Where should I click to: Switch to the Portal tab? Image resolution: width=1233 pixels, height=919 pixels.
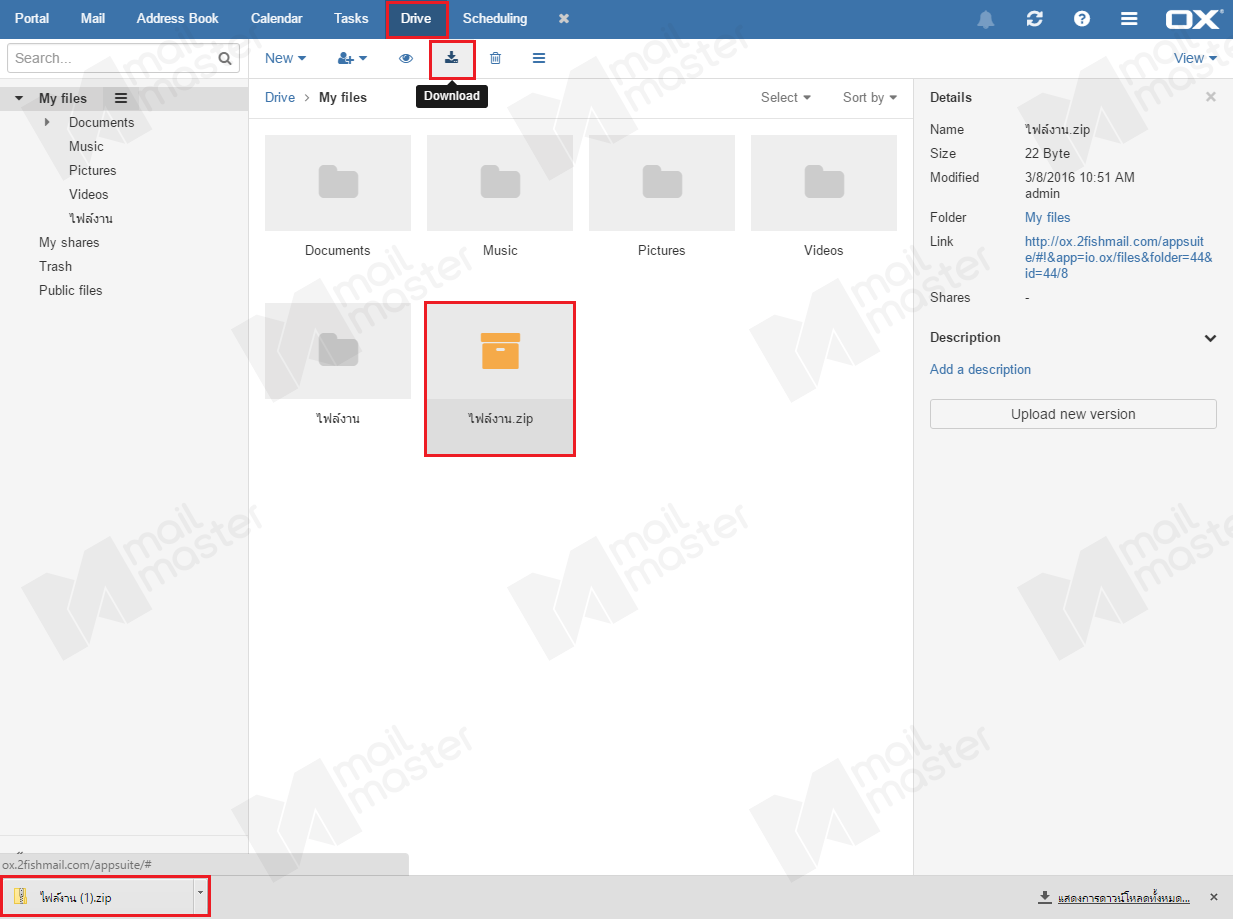(32, 19)
